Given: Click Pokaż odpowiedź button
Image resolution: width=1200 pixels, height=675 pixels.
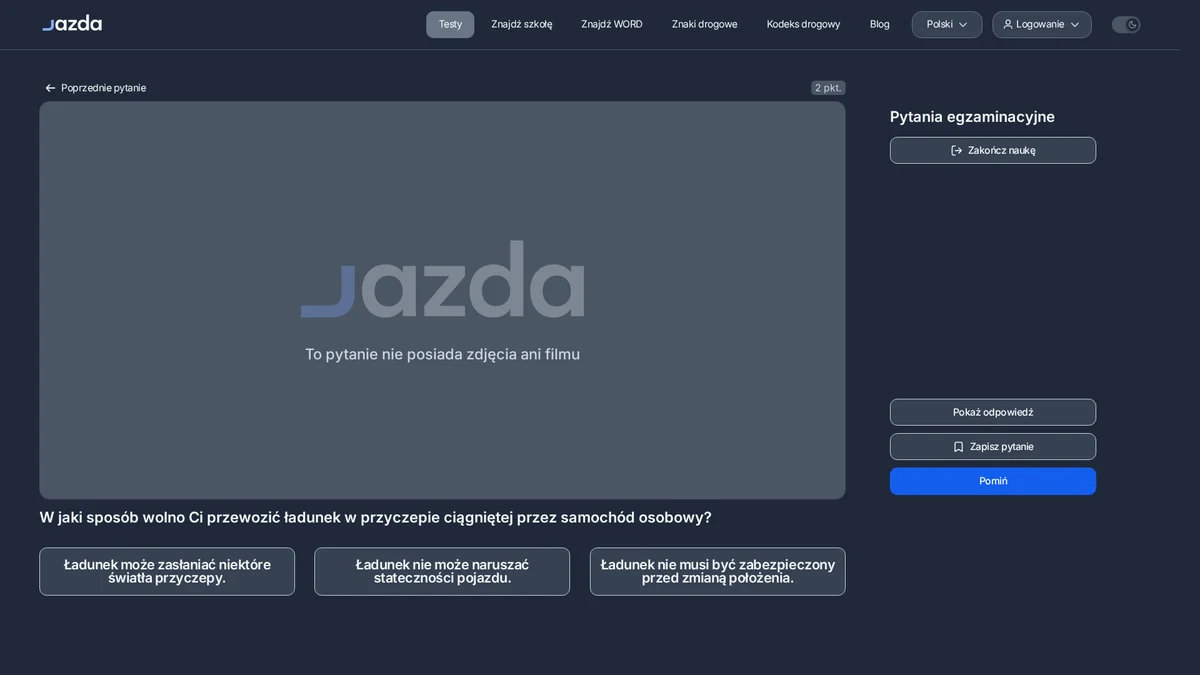Looking at the screenshot, I should coord(993,412).
